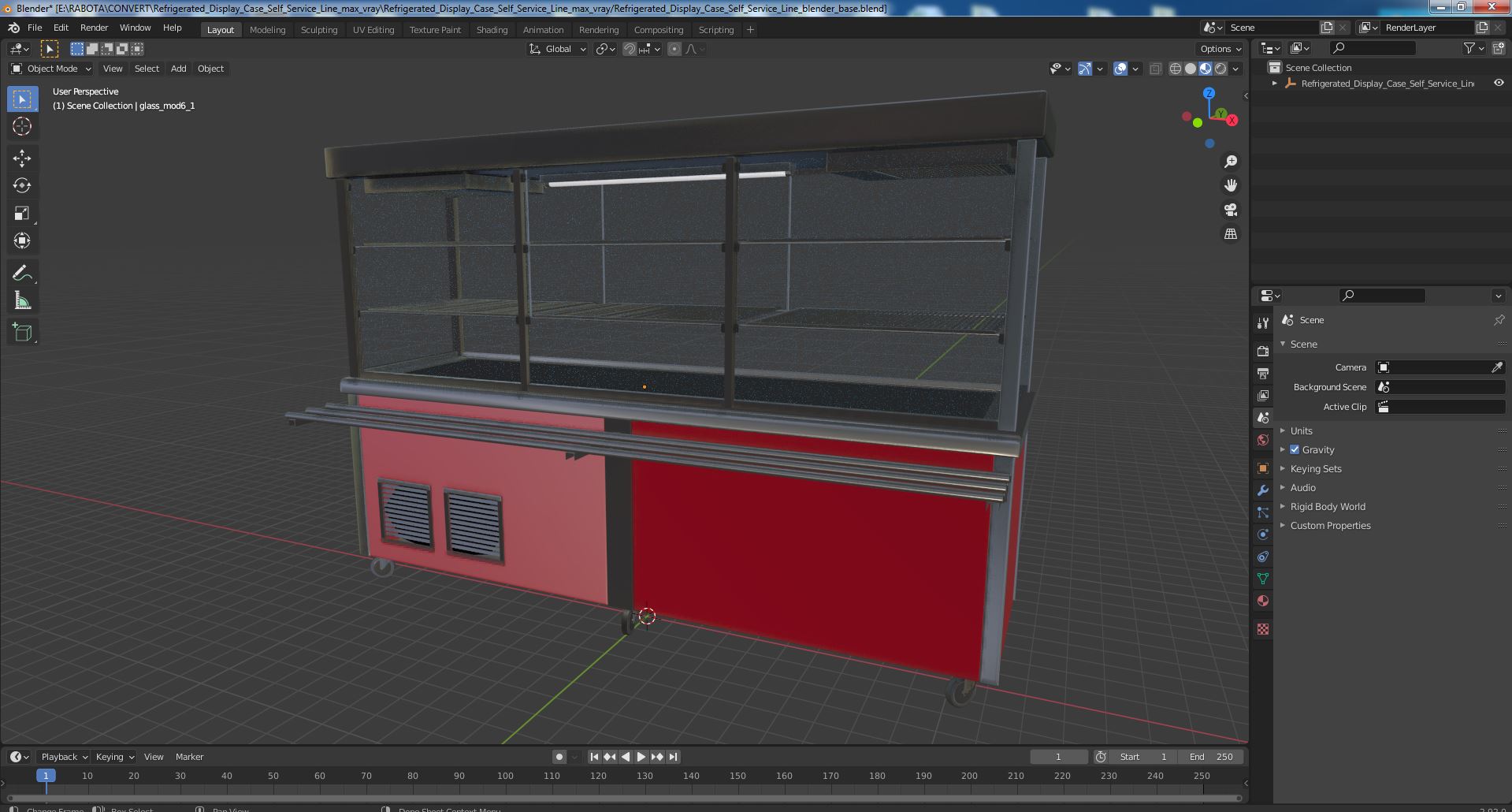Open Physics properties tab
The image size is (1512, 812).
click(x=1263, y=535)
